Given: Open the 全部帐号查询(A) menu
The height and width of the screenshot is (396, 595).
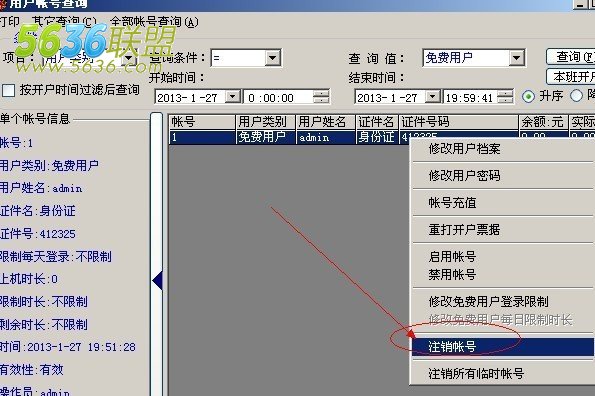Looking at the screenshot, I should 154,22.
